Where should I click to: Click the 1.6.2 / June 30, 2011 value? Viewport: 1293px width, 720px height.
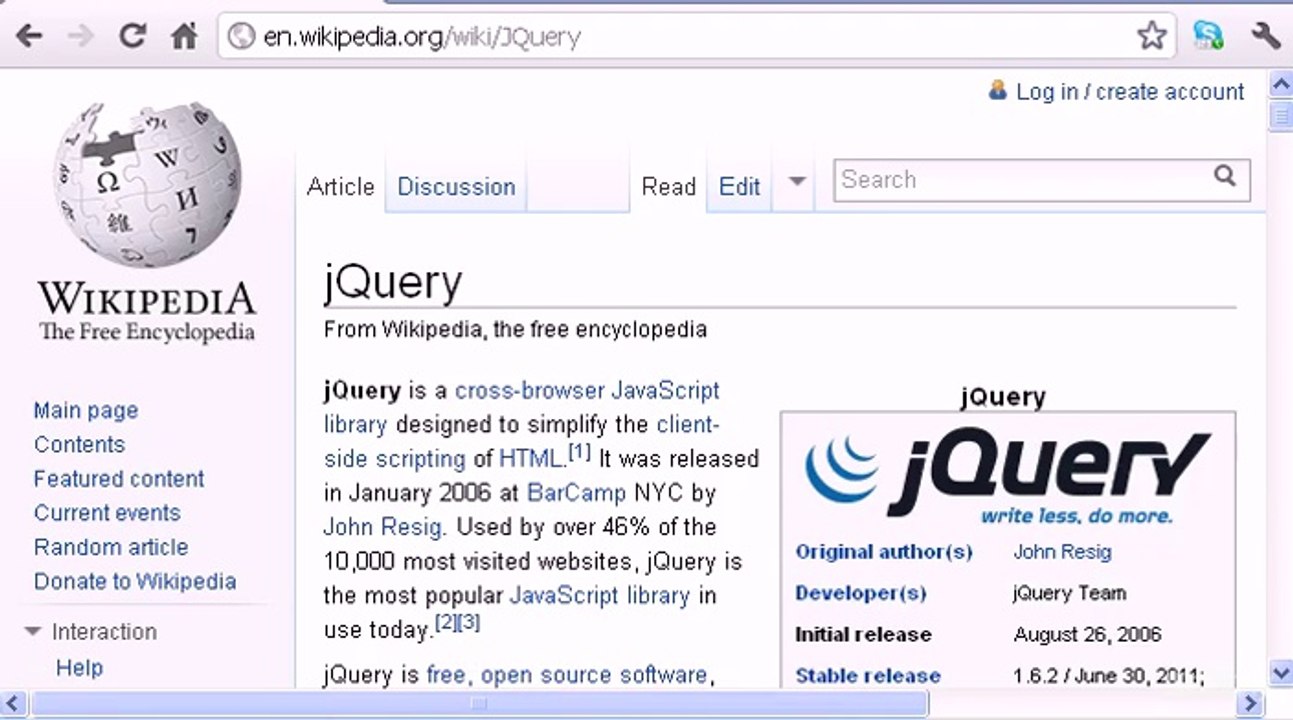coord(1108,676)
